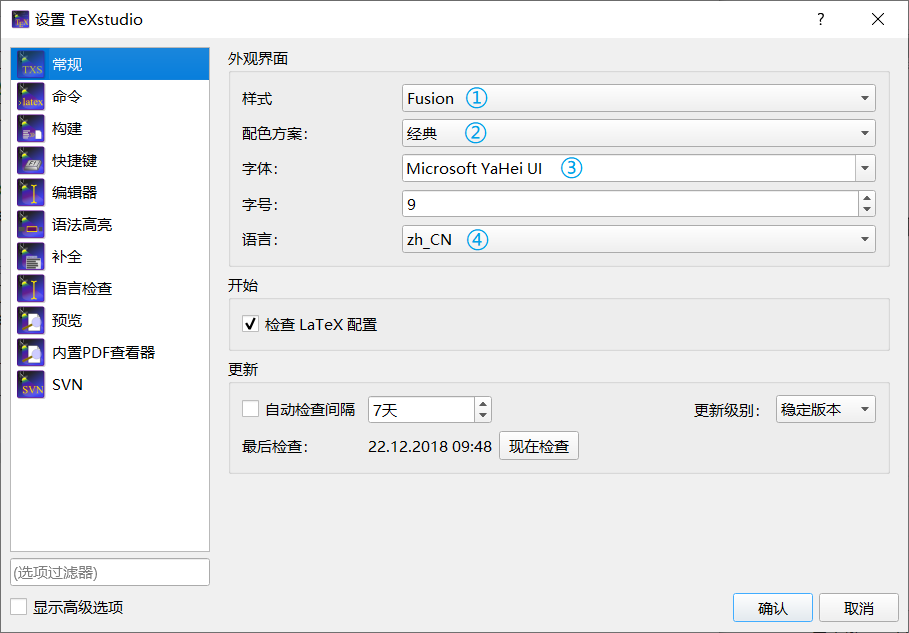Click the SVN icon
Screen dimensions: 909x633
tap(31, 384)
